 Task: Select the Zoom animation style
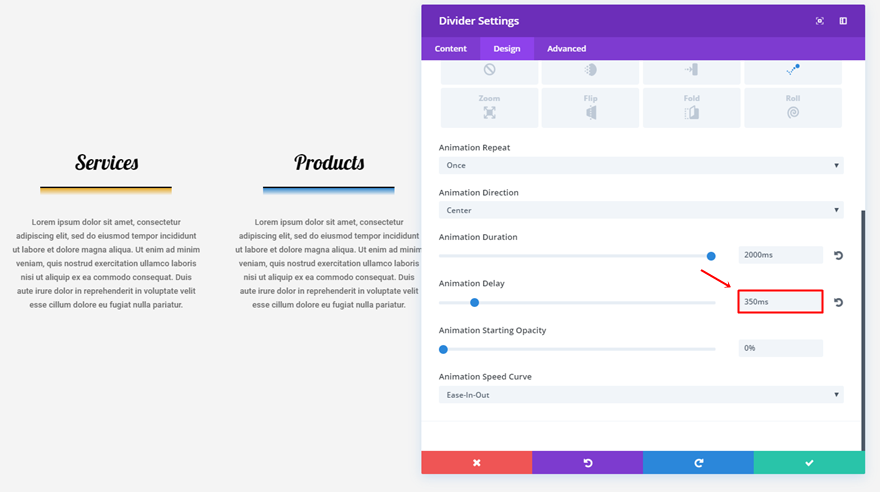pos(489,107)
